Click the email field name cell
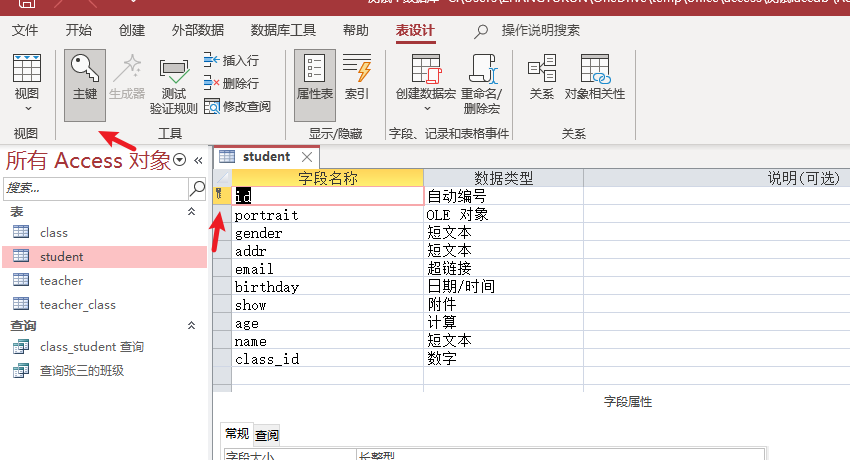The width and height of the screenshot is (850, 460). pos(327,268)
